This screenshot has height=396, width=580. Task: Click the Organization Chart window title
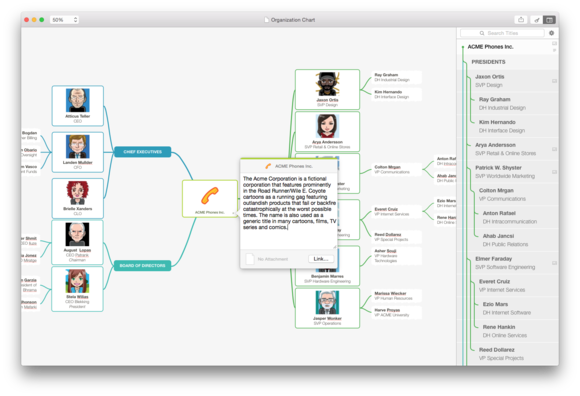293,20
